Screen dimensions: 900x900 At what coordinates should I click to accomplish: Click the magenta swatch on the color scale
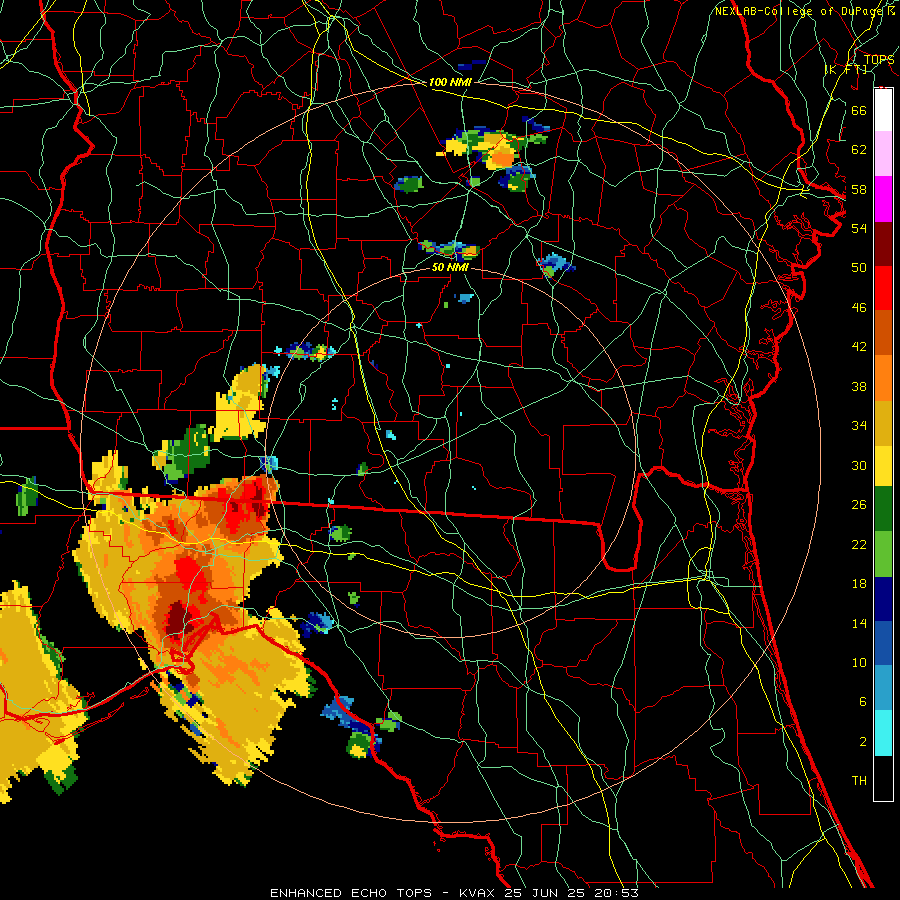[883, 199]
